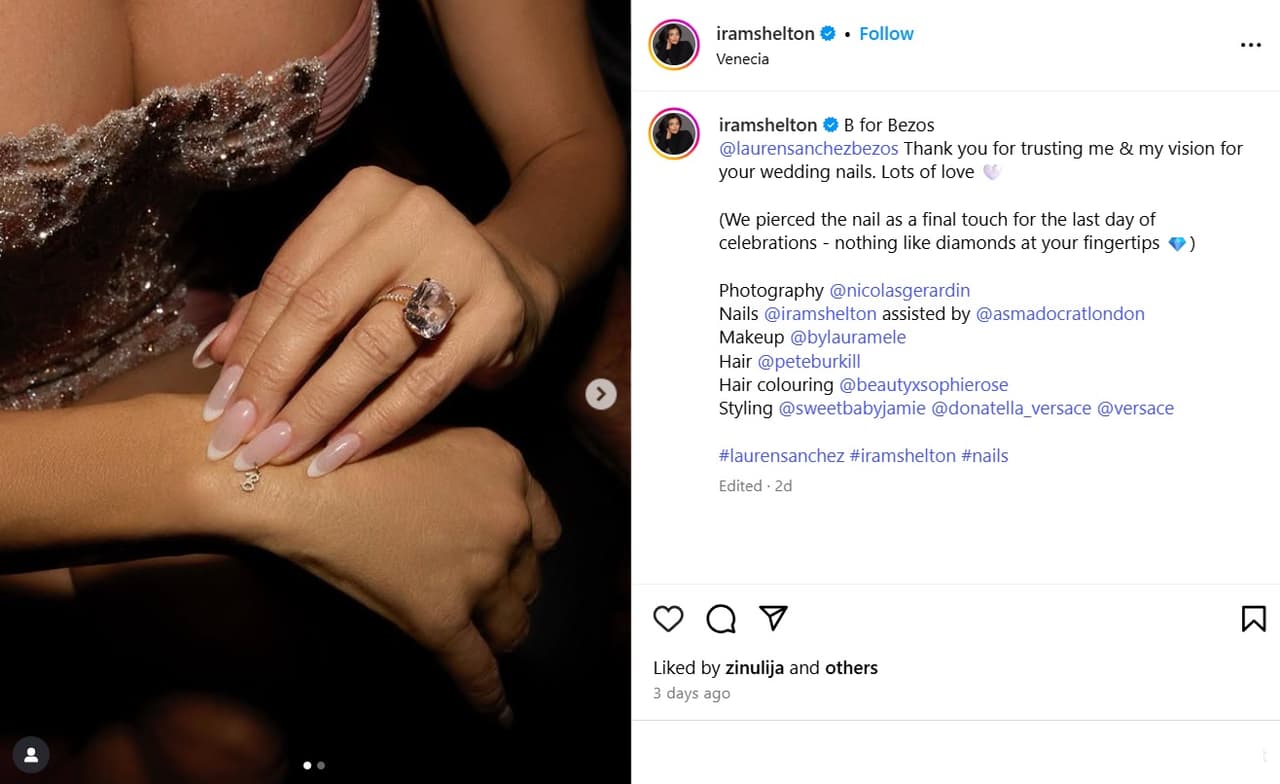Screen dimensions: 1280x784
Task: Like the post with the heart icon
Action: tap(668, 619)
